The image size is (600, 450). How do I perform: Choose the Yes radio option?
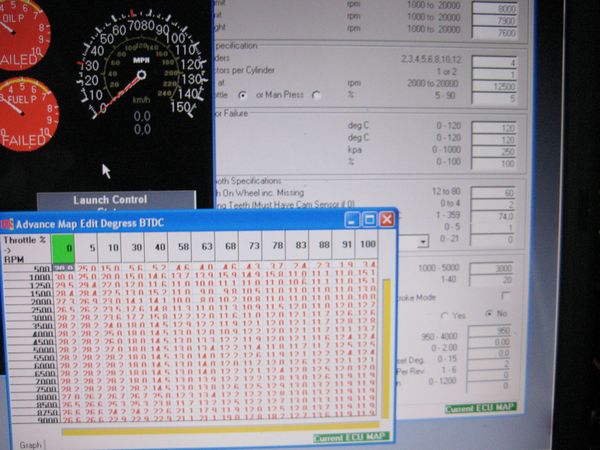coord(444,316)
